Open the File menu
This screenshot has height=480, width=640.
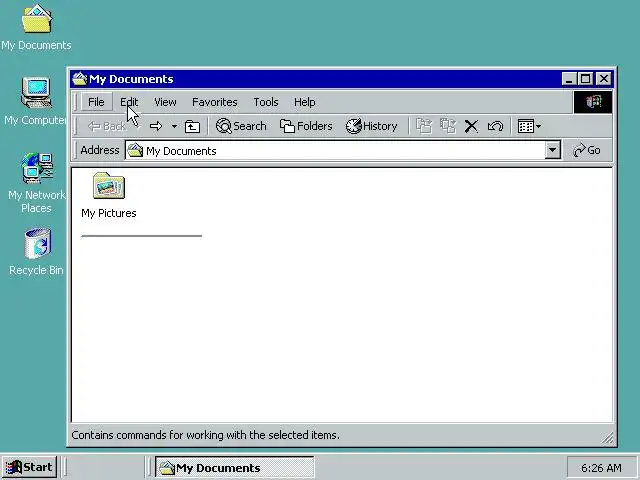96,102
